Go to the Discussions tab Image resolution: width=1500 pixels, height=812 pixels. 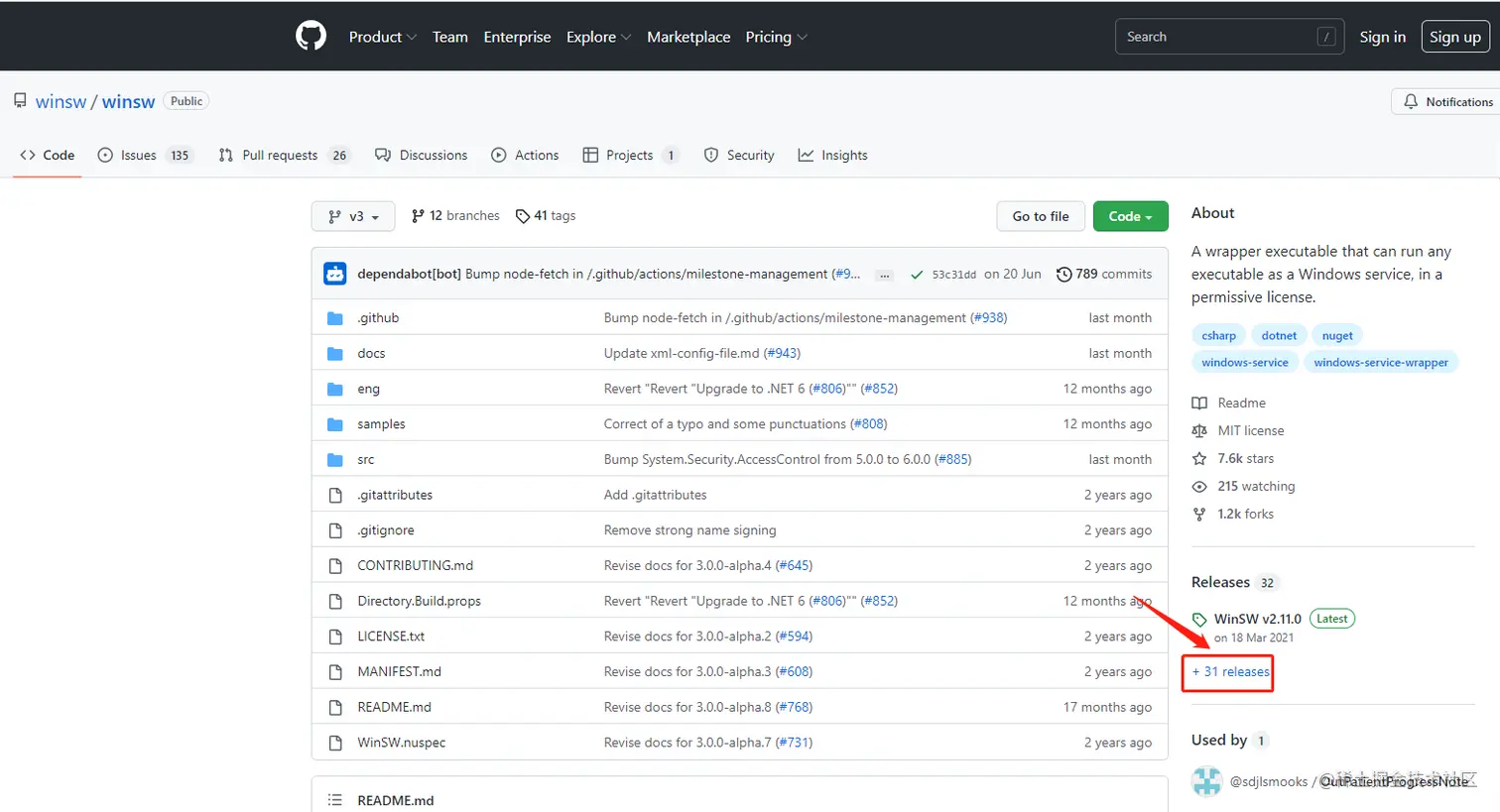pos(421,155)
